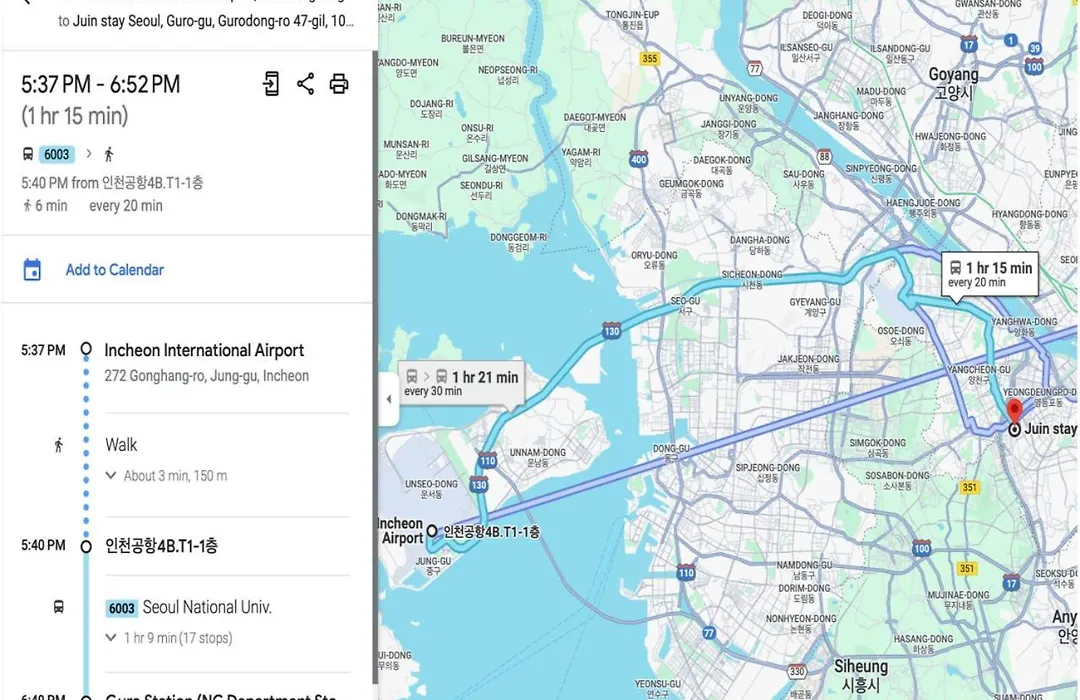Click the "every 20 min" frequency text in the panel

tap(126, 205)
